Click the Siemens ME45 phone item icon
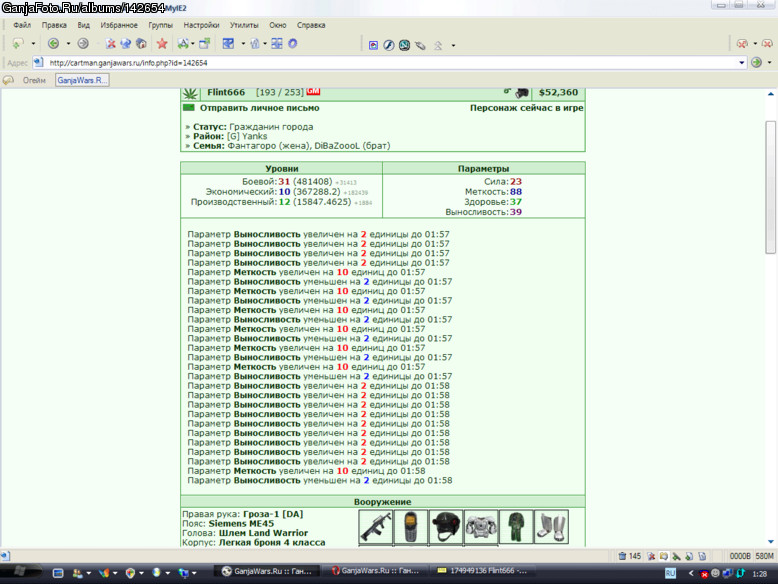This screenshot has height=584, width=778. [411, 526]
